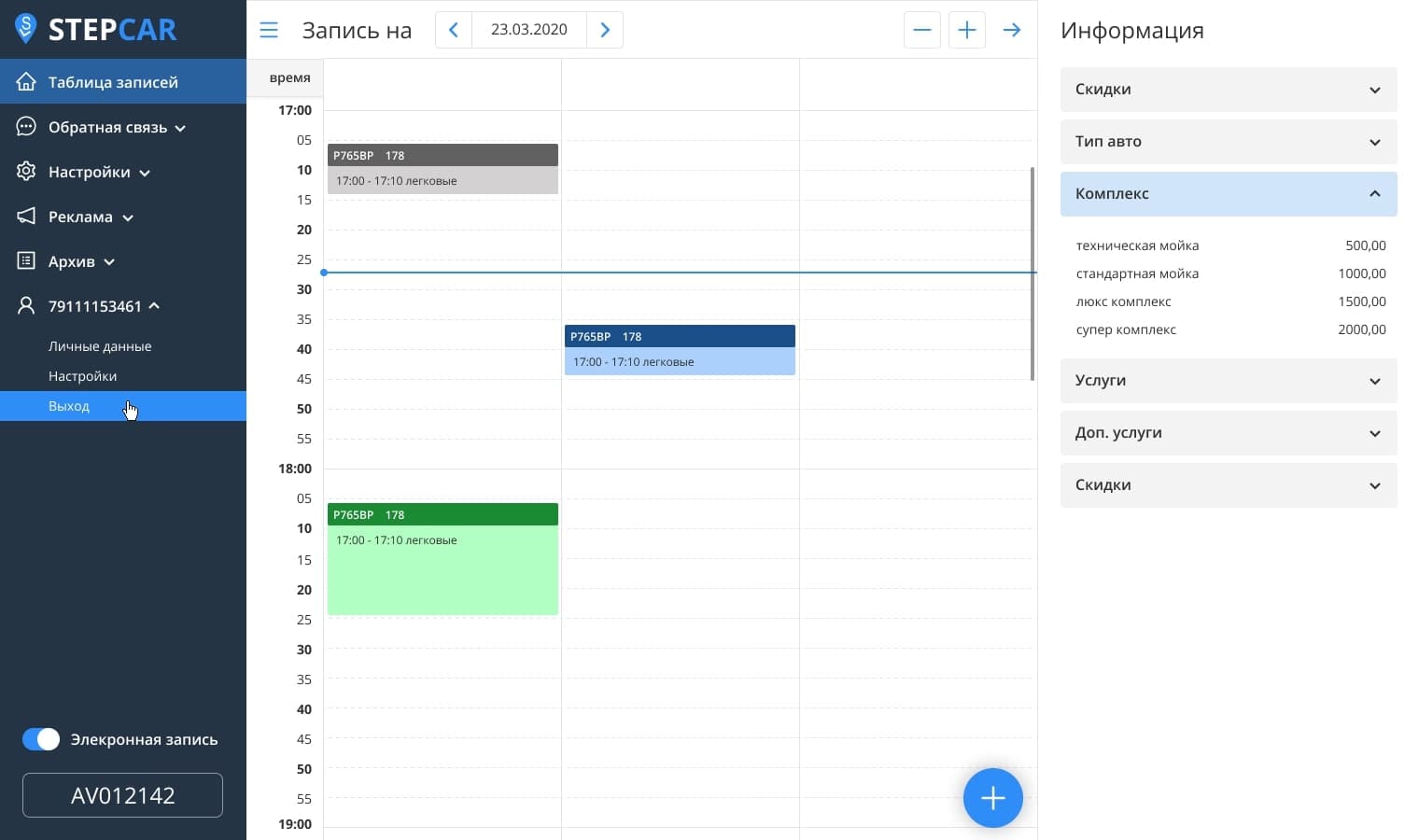Open the hamburger menu icon
1419x840 pixels.
click(x=269, y=30)
